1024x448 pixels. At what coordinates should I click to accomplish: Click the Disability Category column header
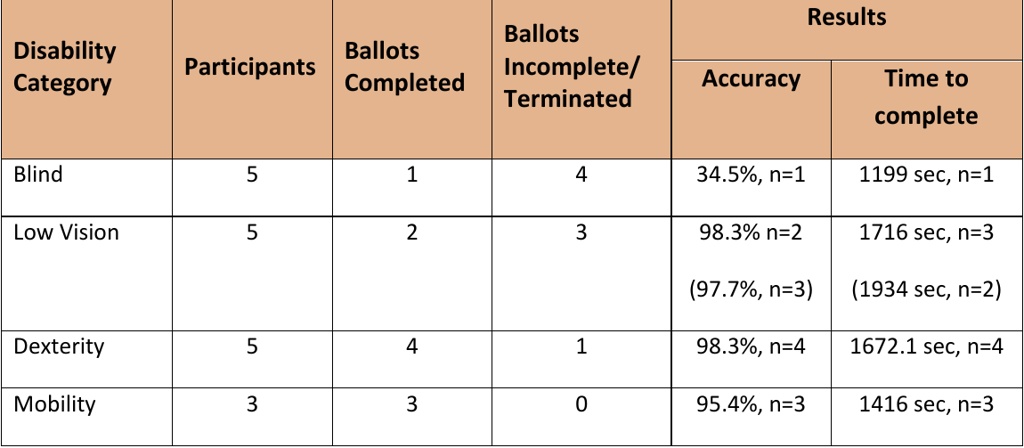[x=65, y=67]
